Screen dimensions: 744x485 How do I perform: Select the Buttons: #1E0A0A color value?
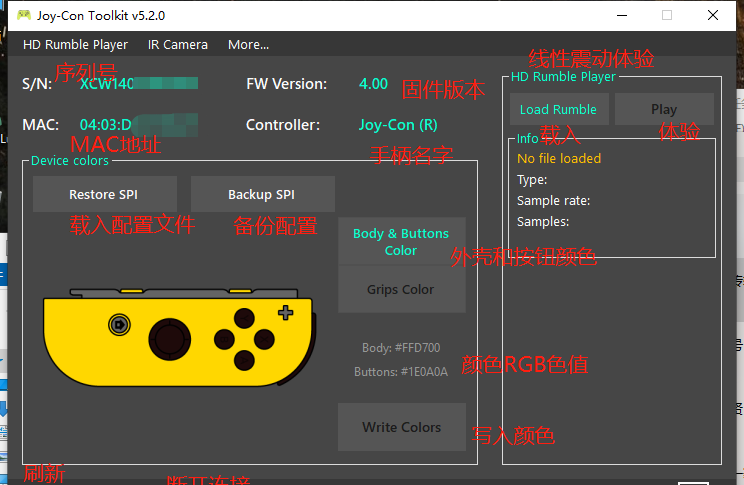click(401, 372)
